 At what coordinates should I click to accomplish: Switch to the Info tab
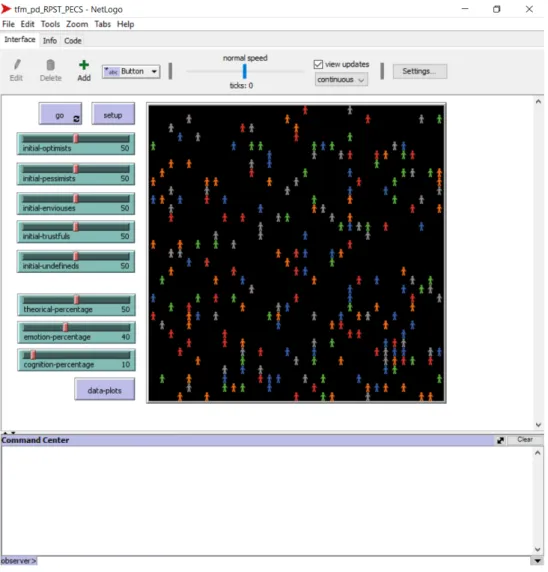pyautogui.click(x=50, y=40)
